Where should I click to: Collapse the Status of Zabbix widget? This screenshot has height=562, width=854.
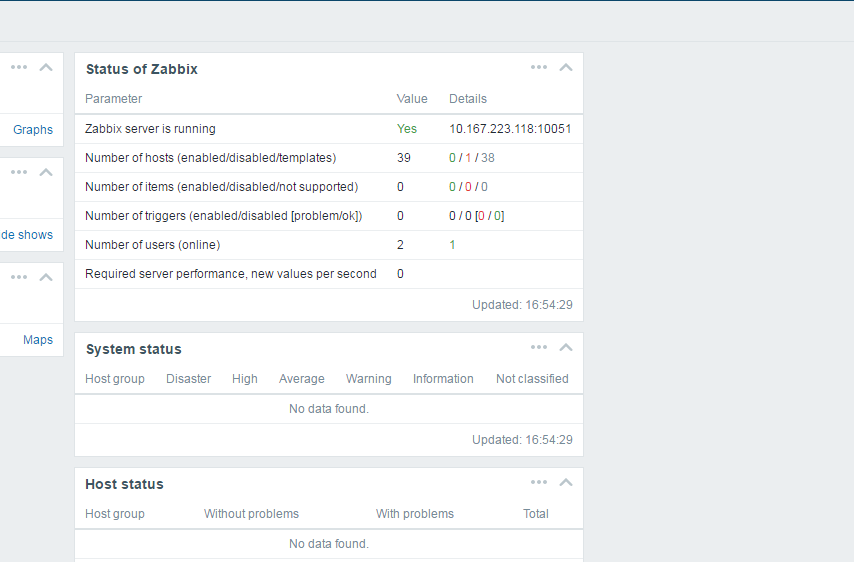pyautogui.click(x=566, y=68)
